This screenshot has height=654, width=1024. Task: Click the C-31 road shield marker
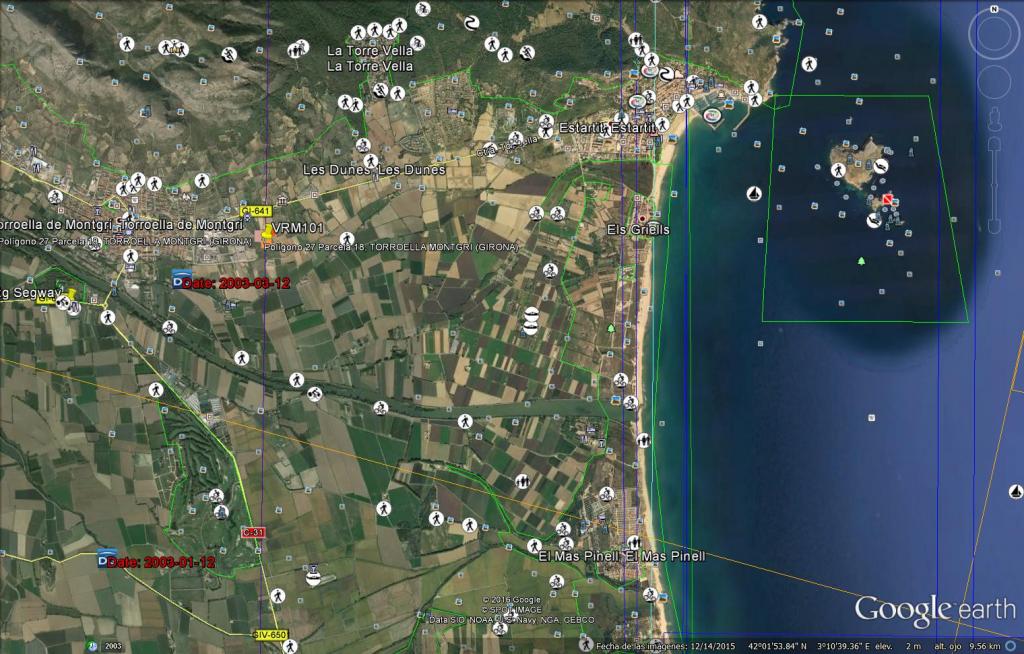click(x=254, y=532)
